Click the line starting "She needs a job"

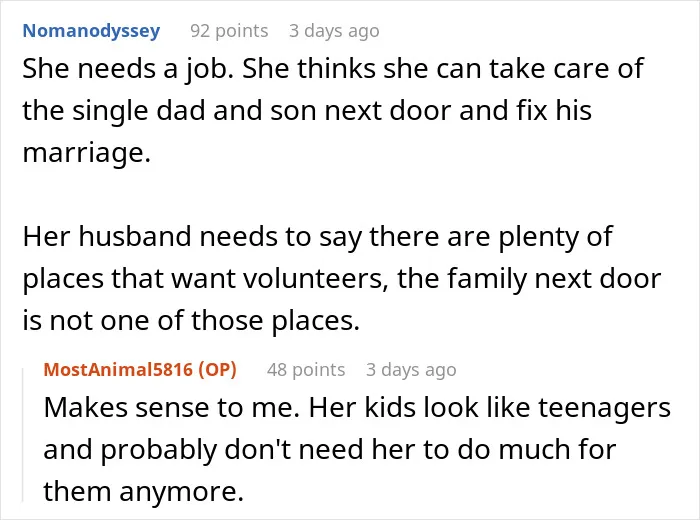(333, 69)
